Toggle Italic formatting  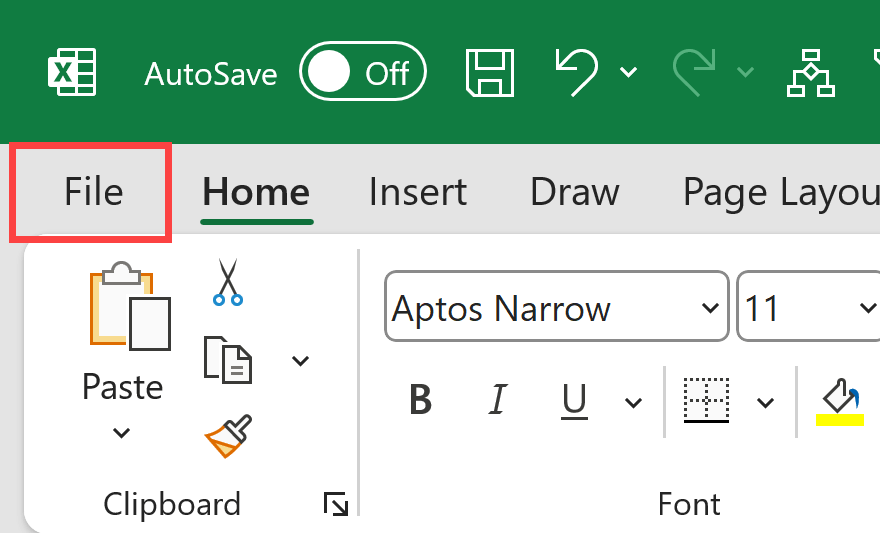[x=498, y=400]
